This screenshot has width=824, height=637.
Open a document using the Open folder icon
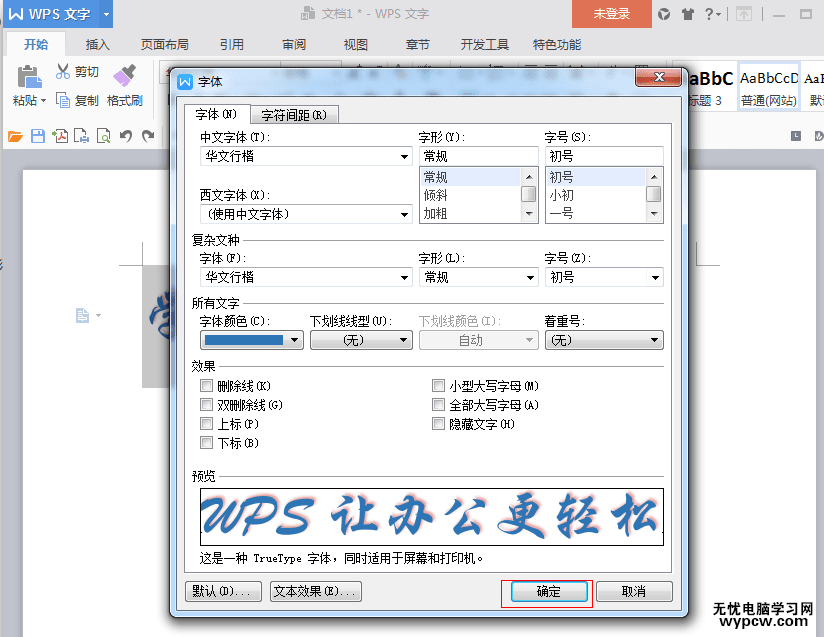(13, 137)
